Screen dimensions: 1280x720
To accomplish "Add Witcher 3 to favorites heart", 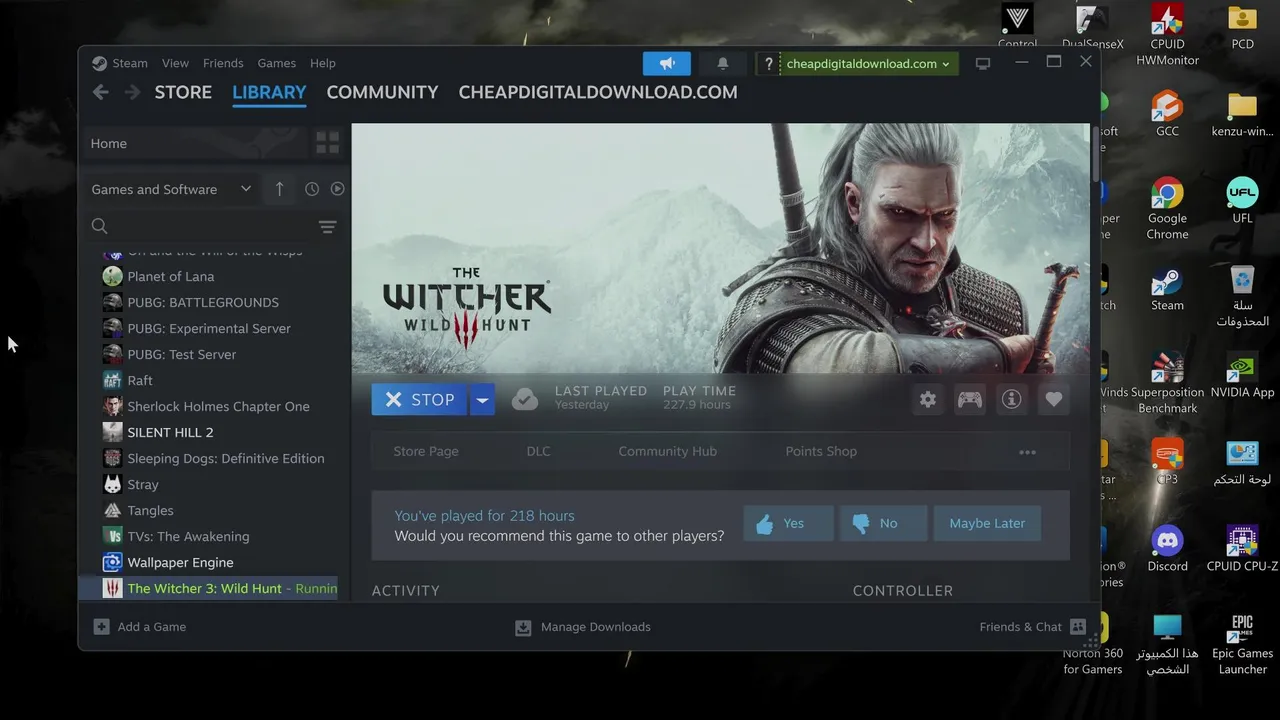I will [1053, 400].
